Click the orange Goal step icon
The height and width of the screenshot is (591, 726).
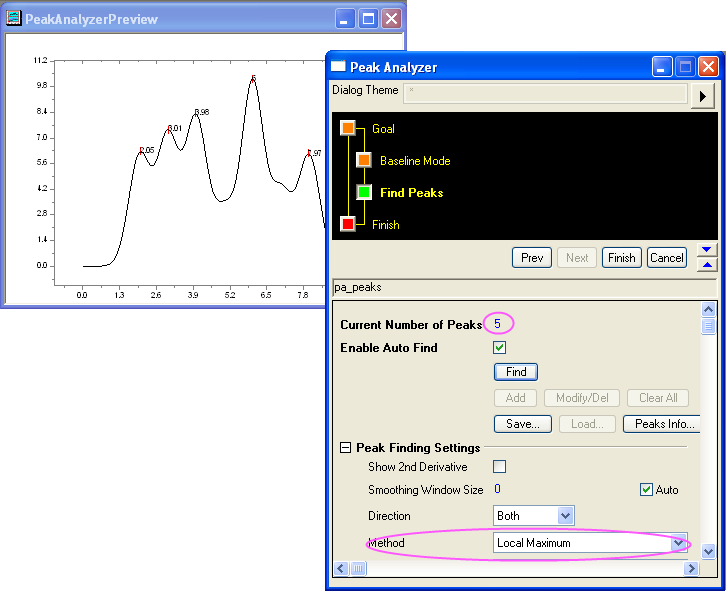(348, 128)
